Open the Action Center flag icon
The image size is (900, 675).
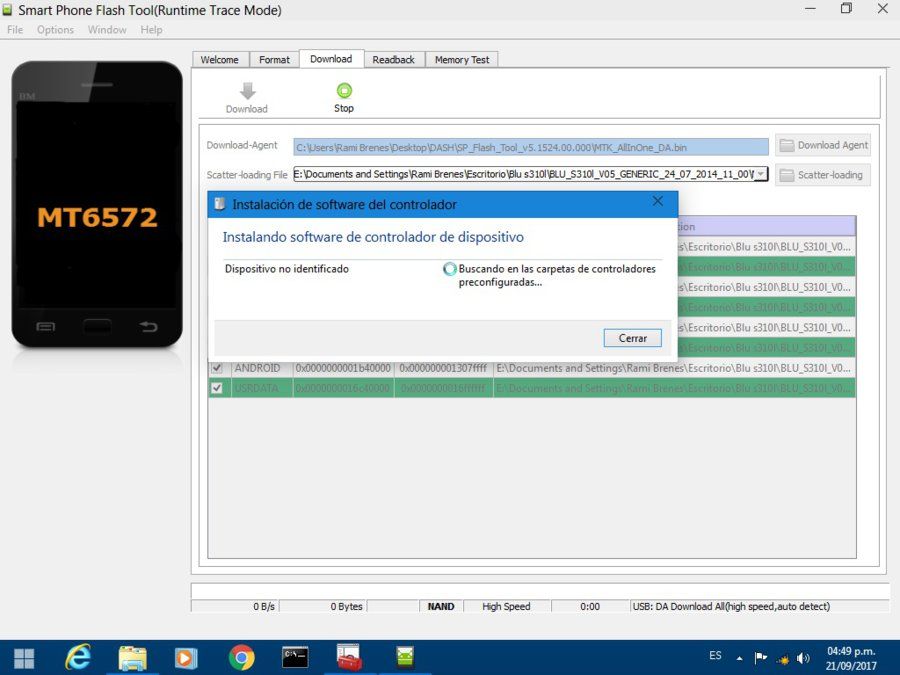(761, 658)
